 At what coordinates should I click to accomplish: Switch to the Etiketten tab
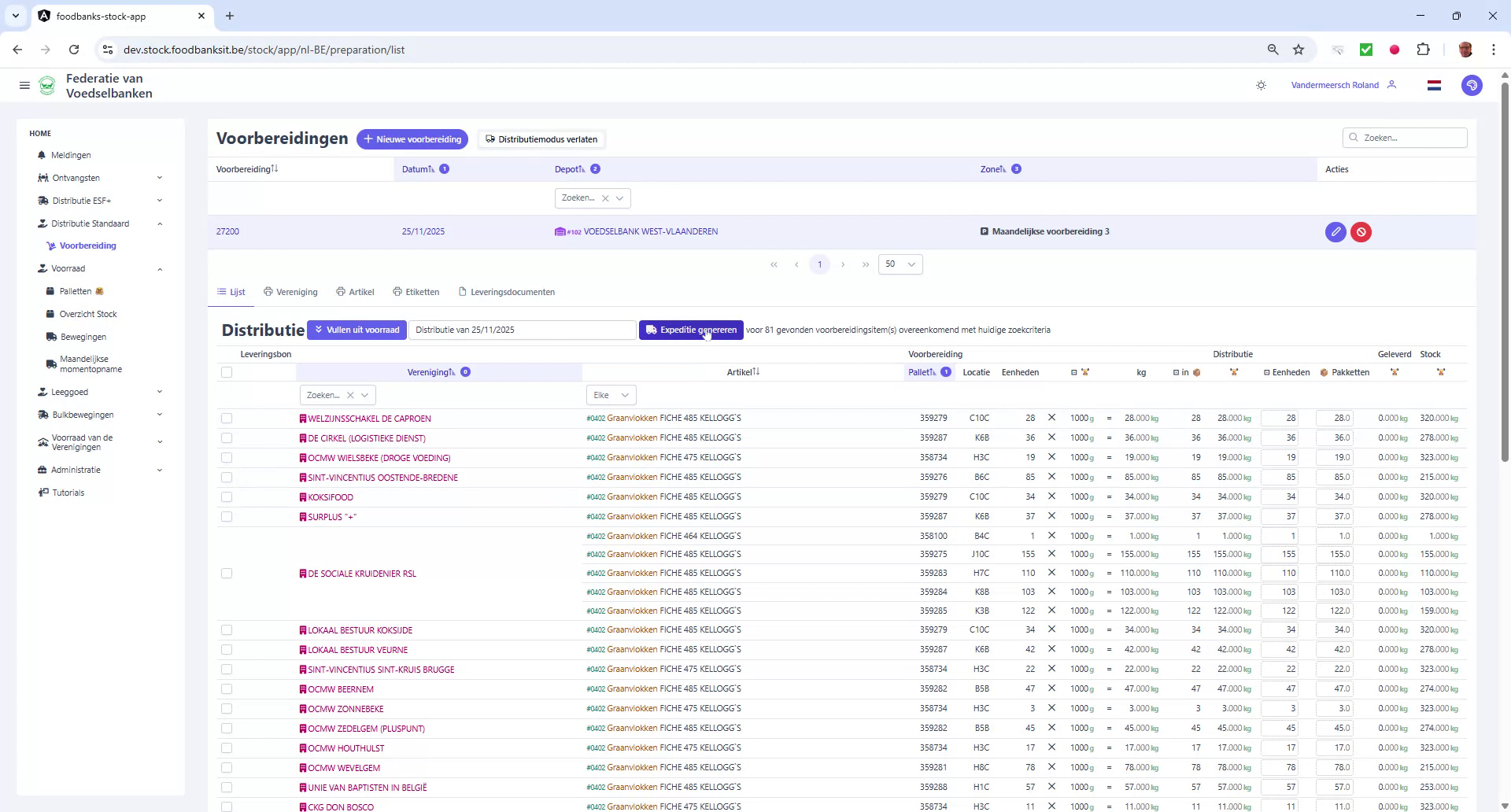point(416,291)
